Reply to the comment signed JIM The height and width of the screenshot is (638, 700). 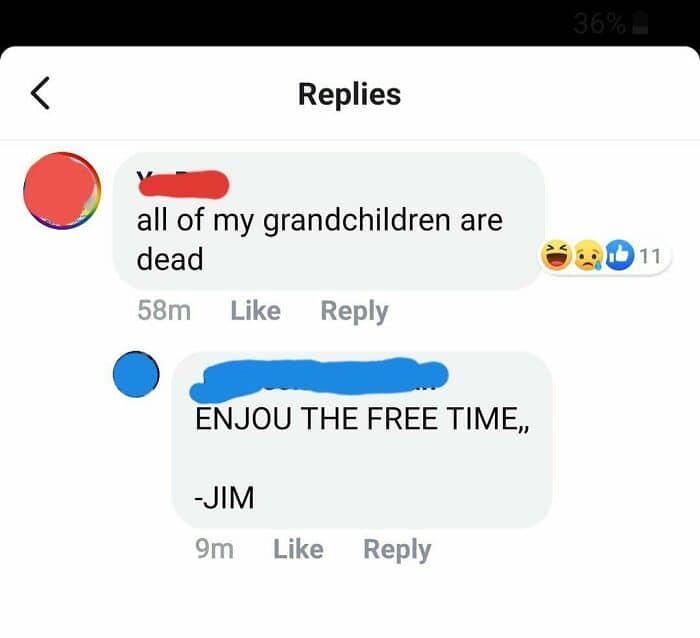[397, 549]
